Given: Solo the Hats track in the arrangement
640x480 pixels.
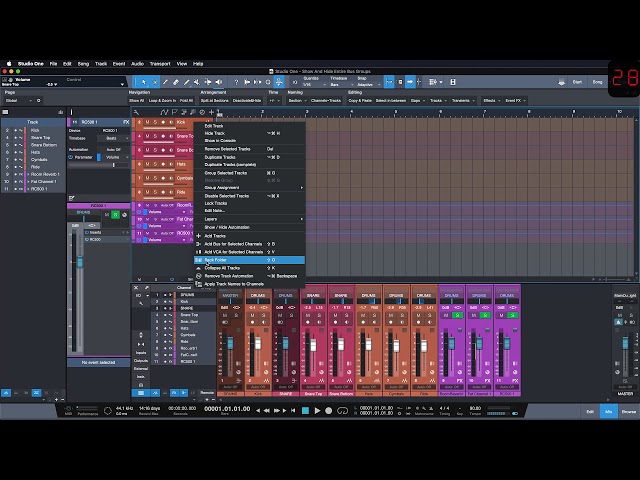Looking at the screenshot, I should [155, 164].
